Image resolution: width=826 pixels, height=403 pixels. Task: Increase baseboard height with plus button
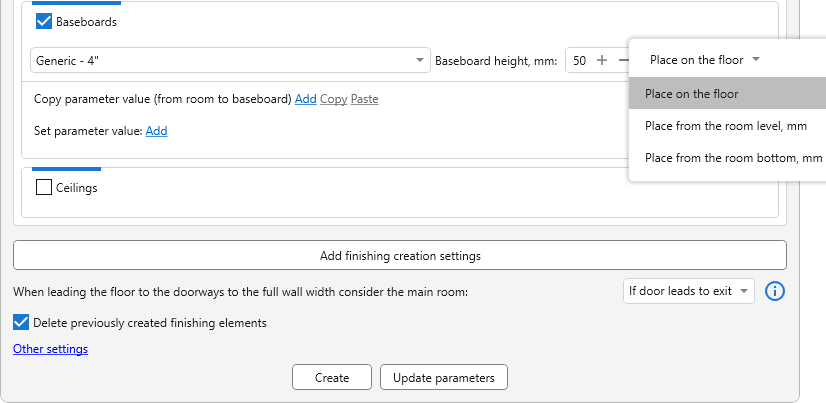click(602, 61)
